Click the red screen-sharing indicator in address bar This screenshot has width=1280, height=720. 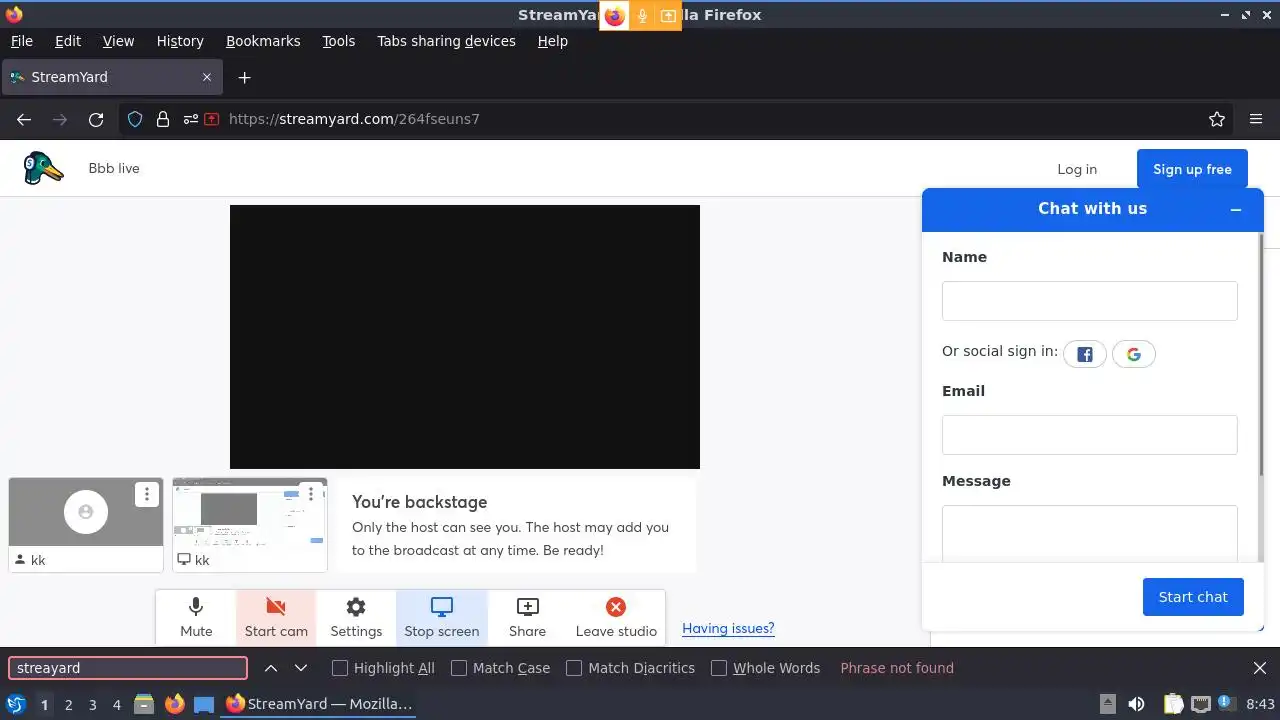click(212, 119)
